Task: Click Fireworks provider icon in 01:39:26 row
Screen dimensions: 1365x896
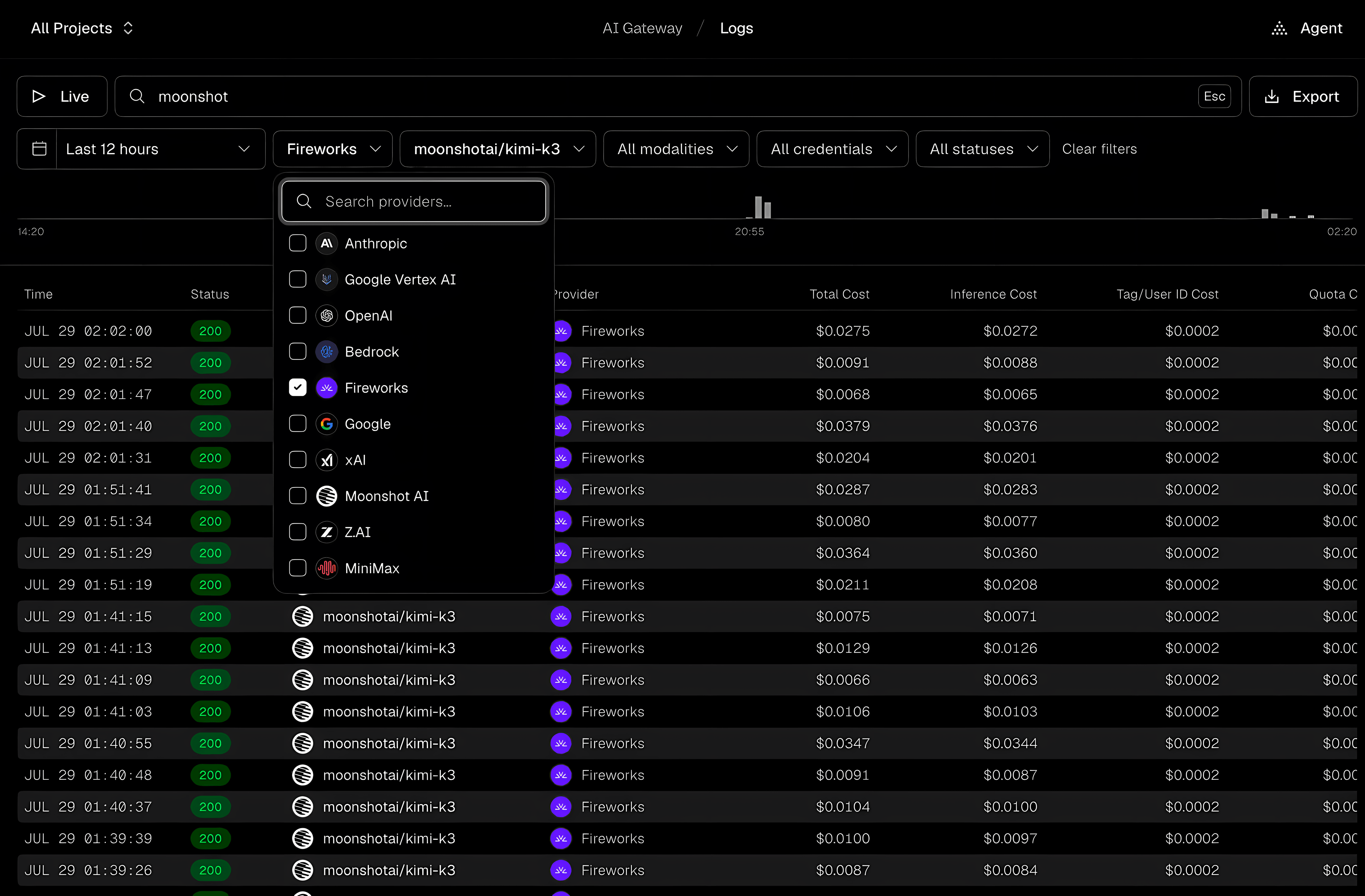Action: click(x=561, y=870)
